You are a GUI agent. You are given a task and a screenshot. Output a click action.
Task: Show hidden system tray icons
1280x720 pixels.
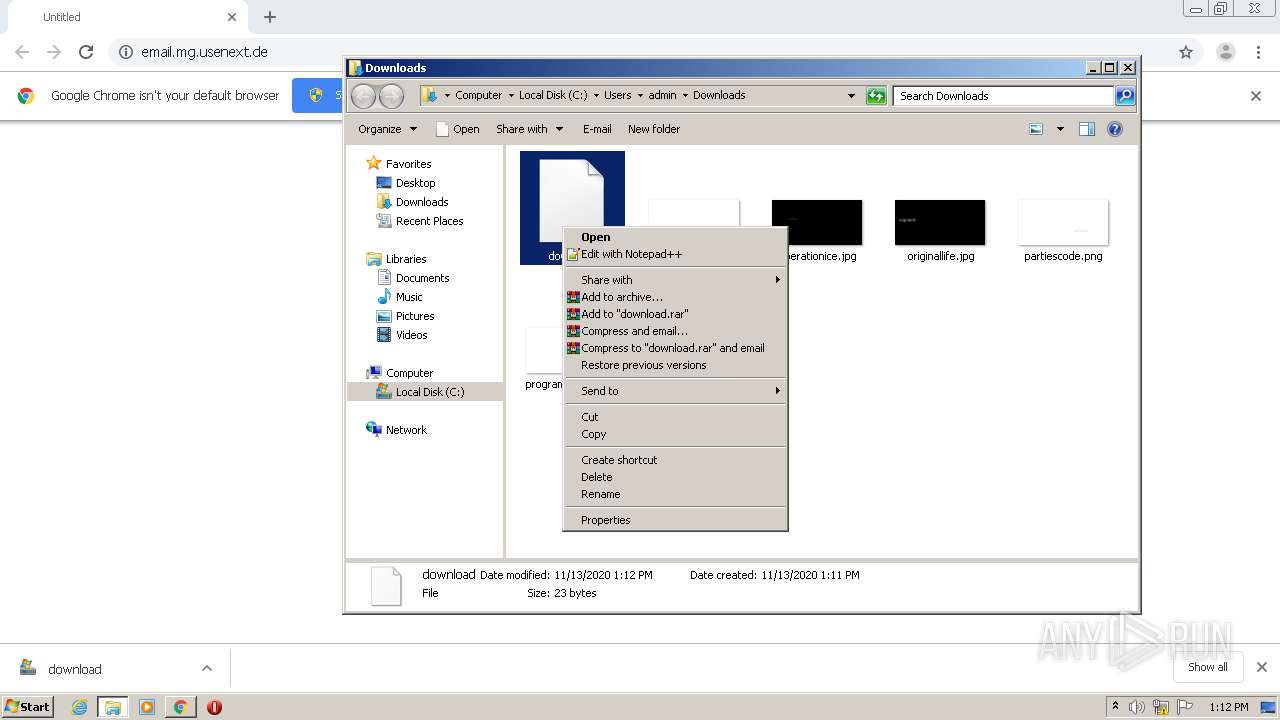(1115, 707)
